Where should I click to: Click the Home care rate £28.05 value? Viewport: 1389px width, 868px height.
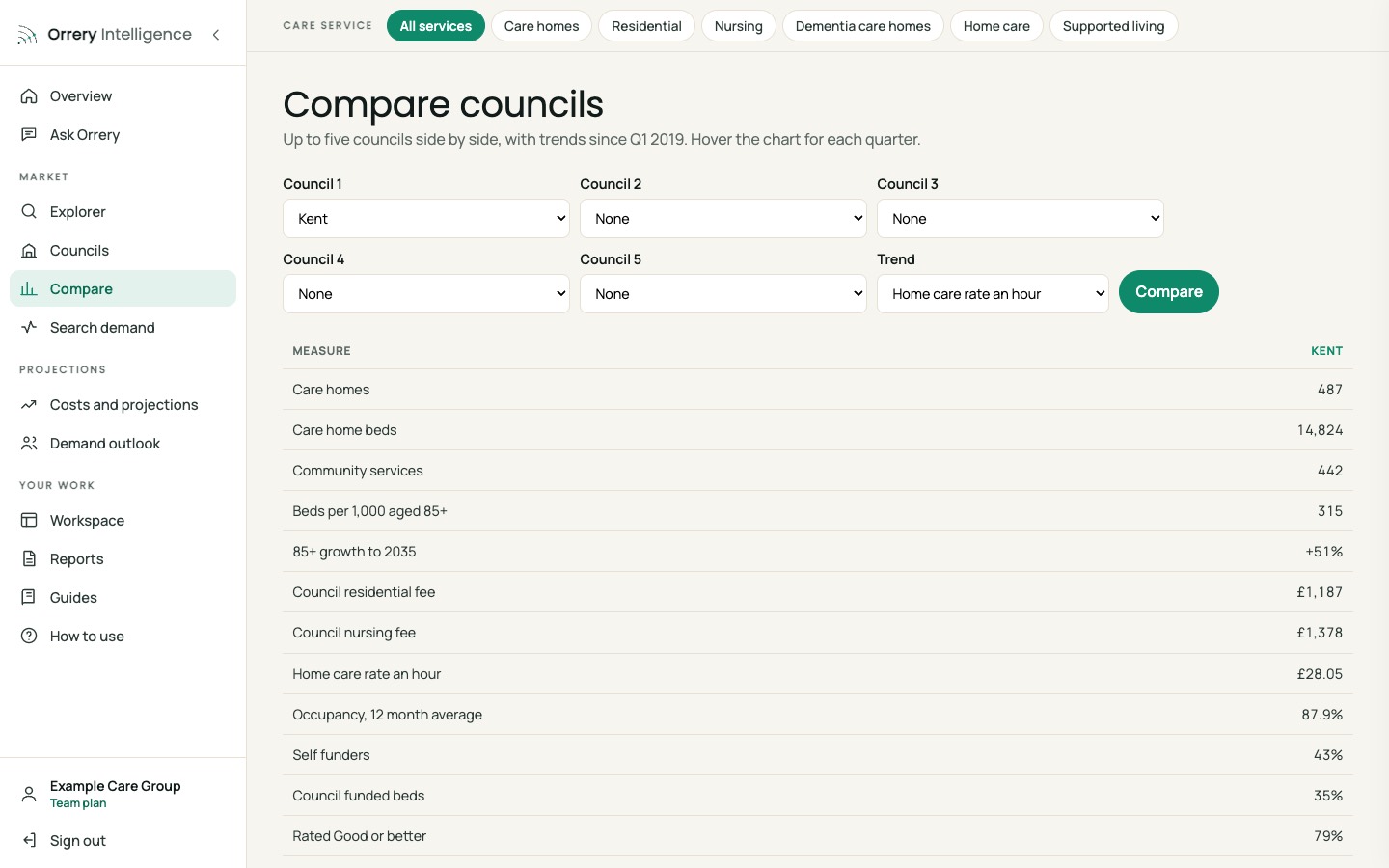click(x=1320, y=674)
